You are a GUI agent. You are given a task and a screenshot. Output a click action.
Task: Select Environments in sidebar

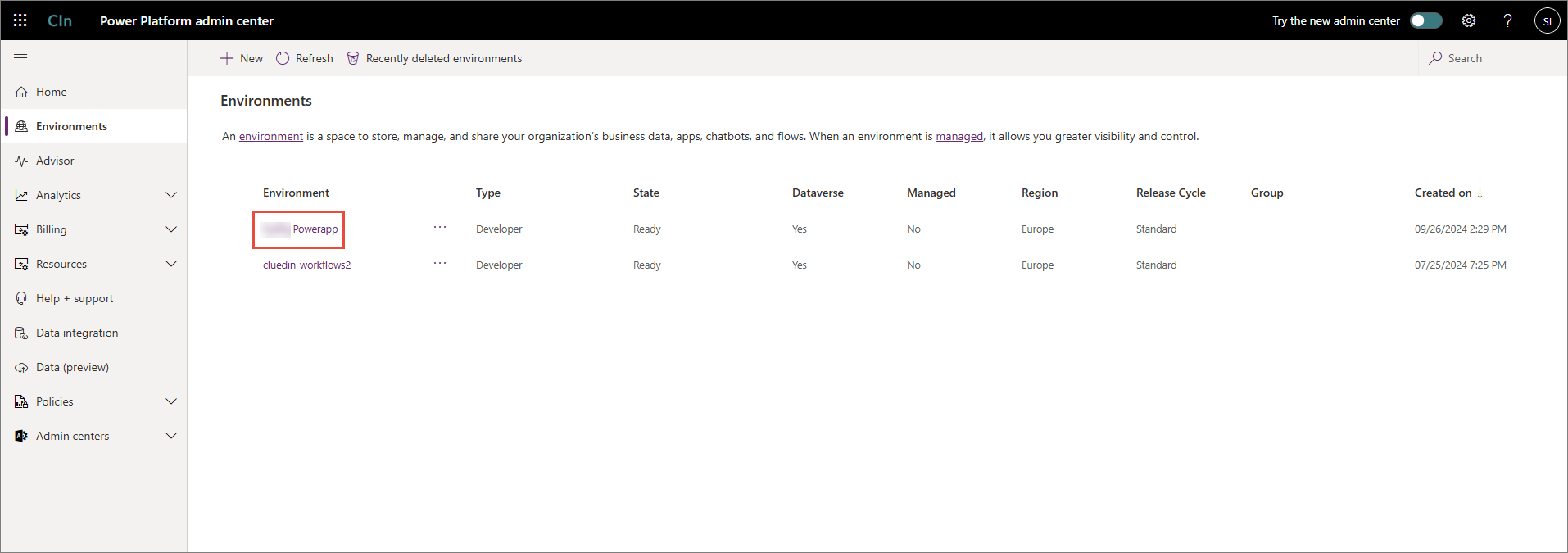pos(93,126)
